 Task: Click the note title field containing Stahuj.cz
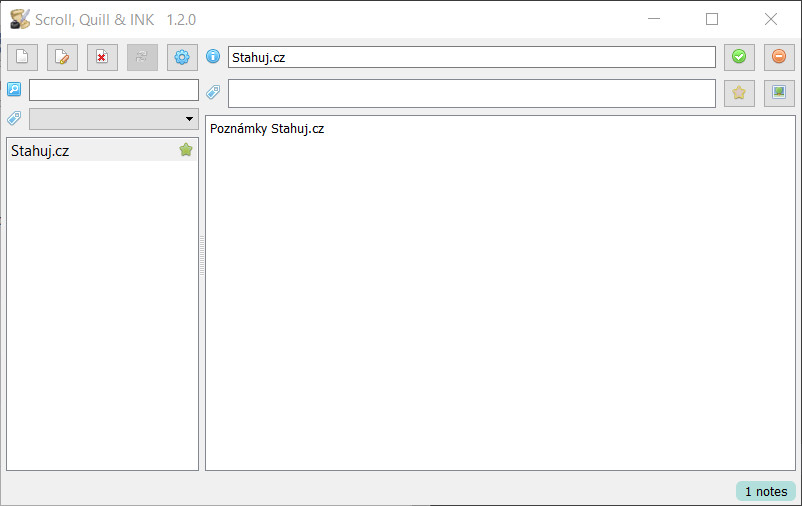472,57
